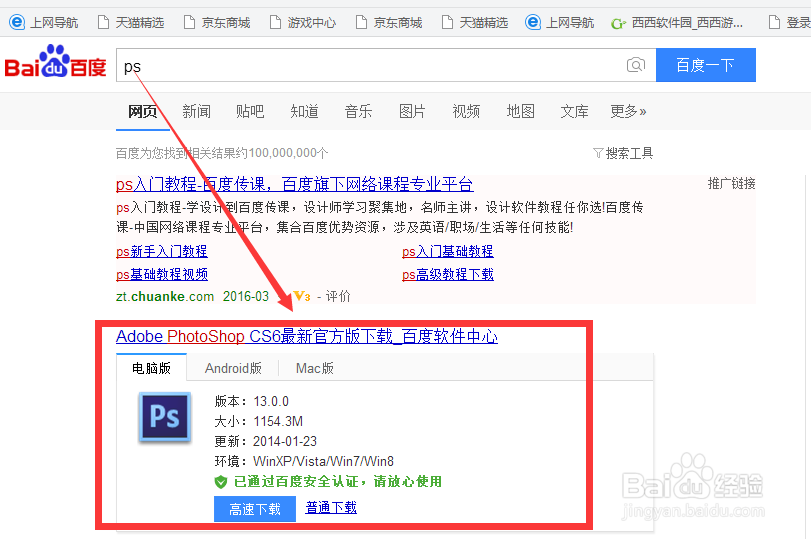Open the Baidu logo homepage
The image size is (811, 539).
click(55, 62)
